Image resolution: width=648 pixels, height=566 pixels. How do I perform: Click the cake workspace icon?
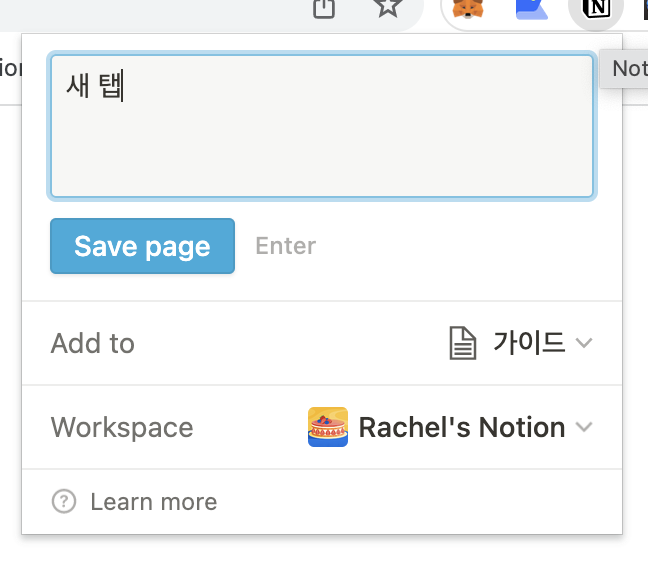pyautogui.click(x=328, y=427)
